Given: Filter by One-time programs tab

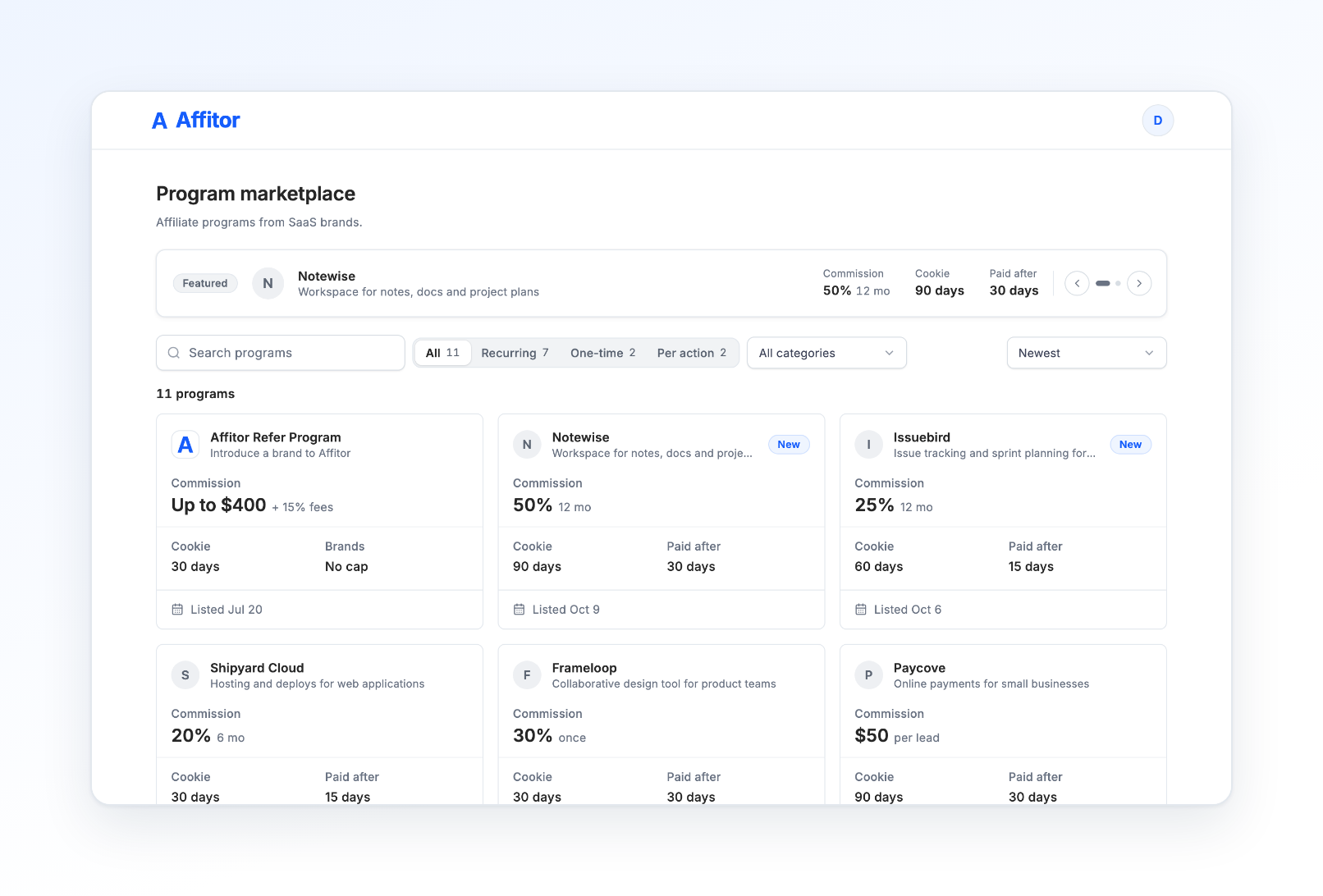Looking at the screenshot, I should pos(603,353).
